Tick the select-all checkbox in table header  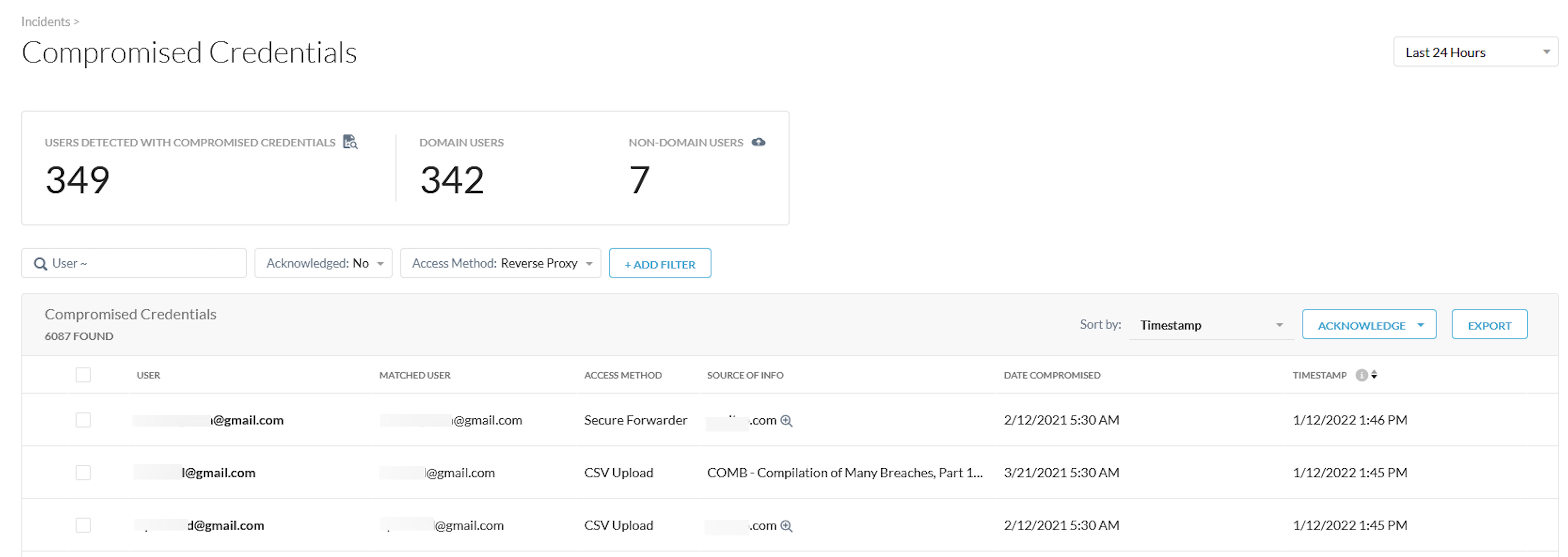click(x=83, y=375)
